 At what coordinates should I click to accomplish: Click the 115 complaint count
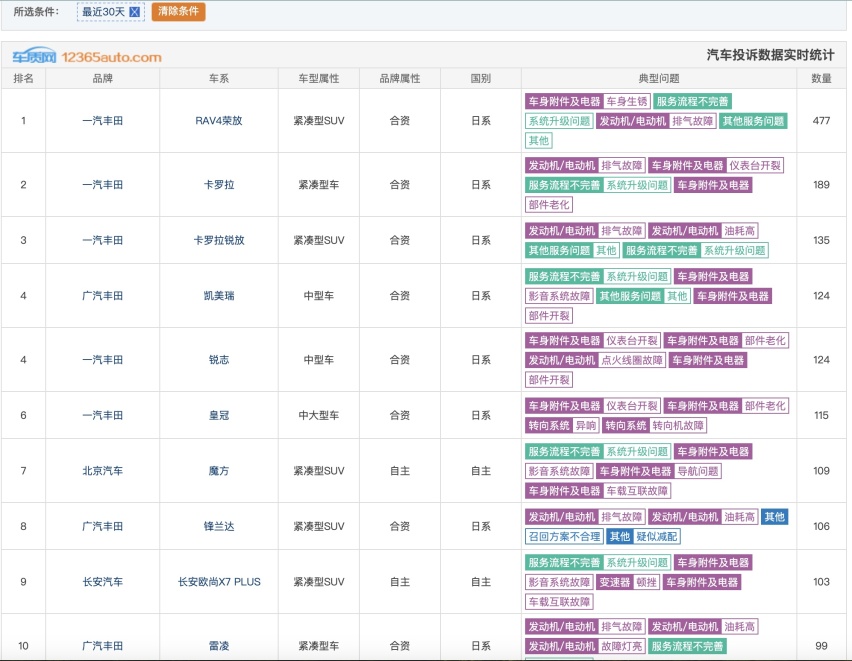pos(822,415)
